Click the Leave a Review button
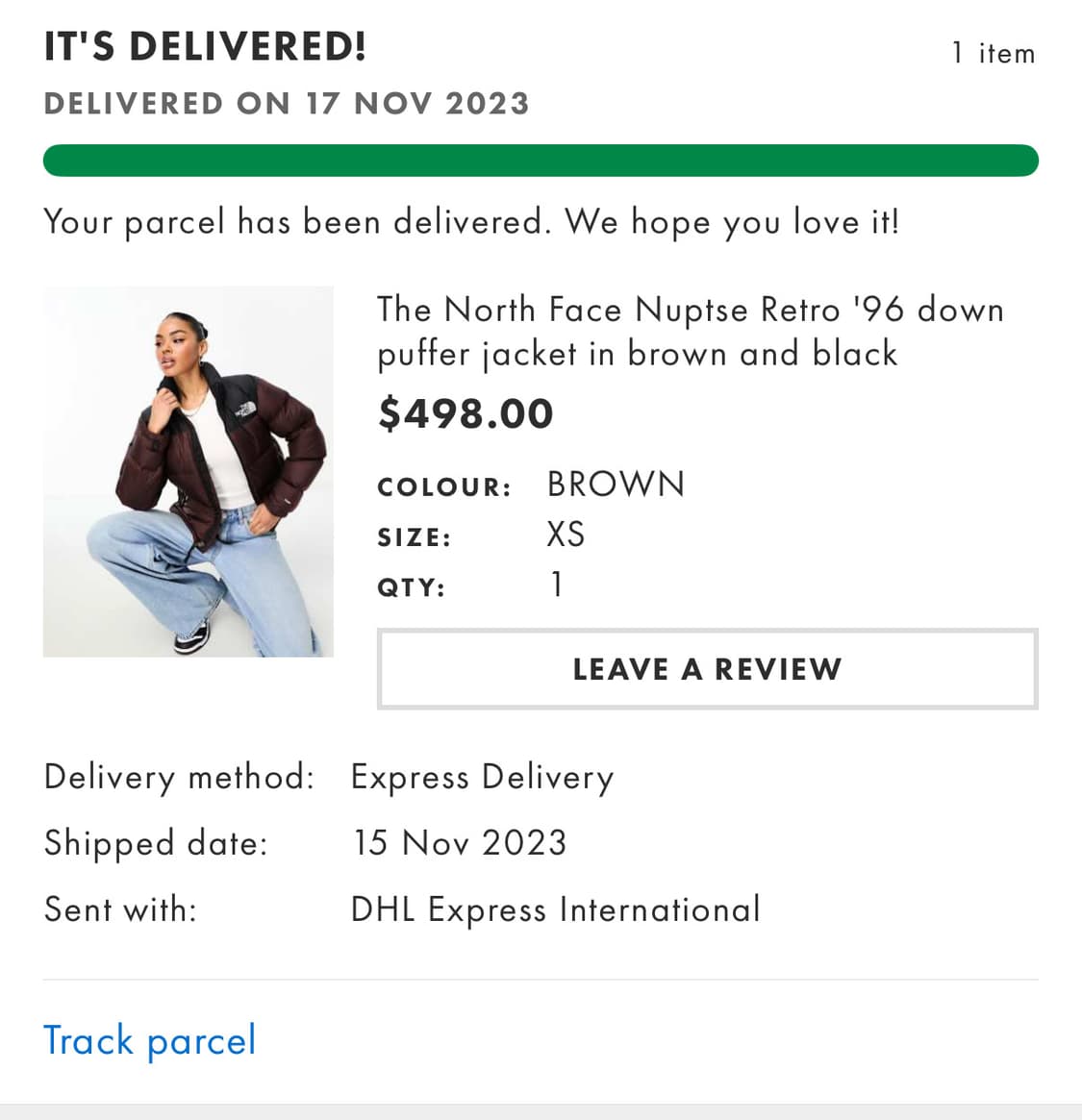1082x1120 pixels. [707, 669]
